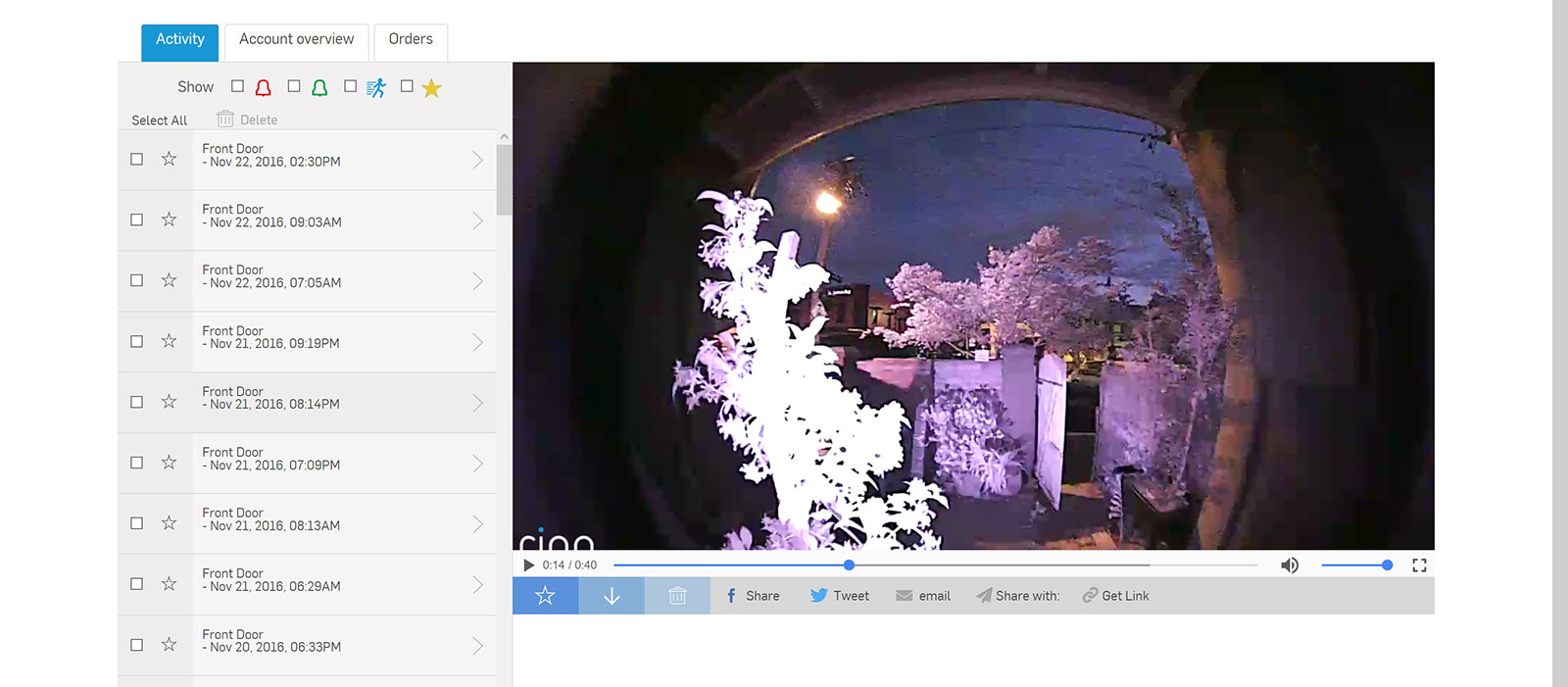Image resolution: width=1568 pixels, height=687 pixels.
Task: Switch to the Account overview tab
Action: point(296,40)
